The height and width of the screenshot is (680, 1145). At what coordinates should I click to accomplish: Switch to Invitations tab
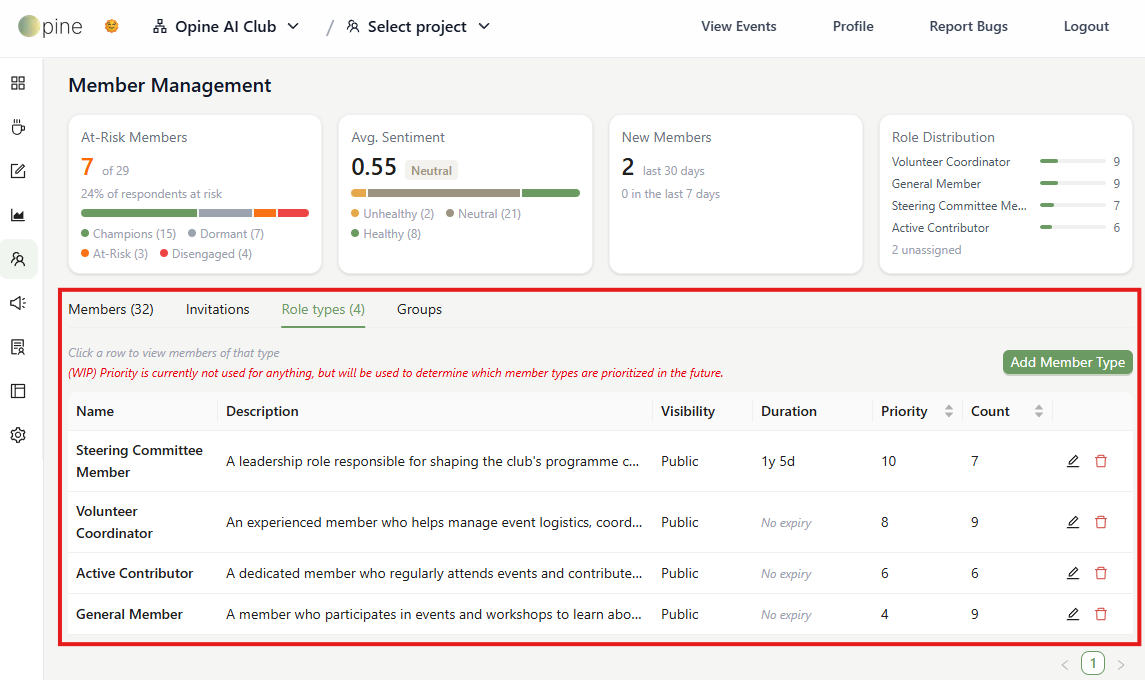click(x=218, y=310)
